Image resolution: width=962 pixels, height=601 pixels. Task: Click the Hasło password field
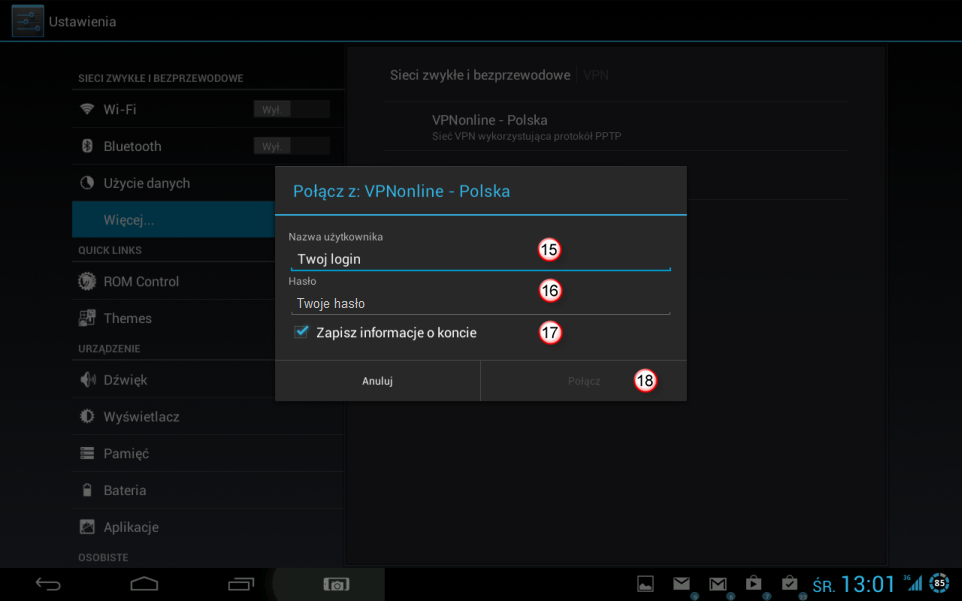[x=480, y=303]
